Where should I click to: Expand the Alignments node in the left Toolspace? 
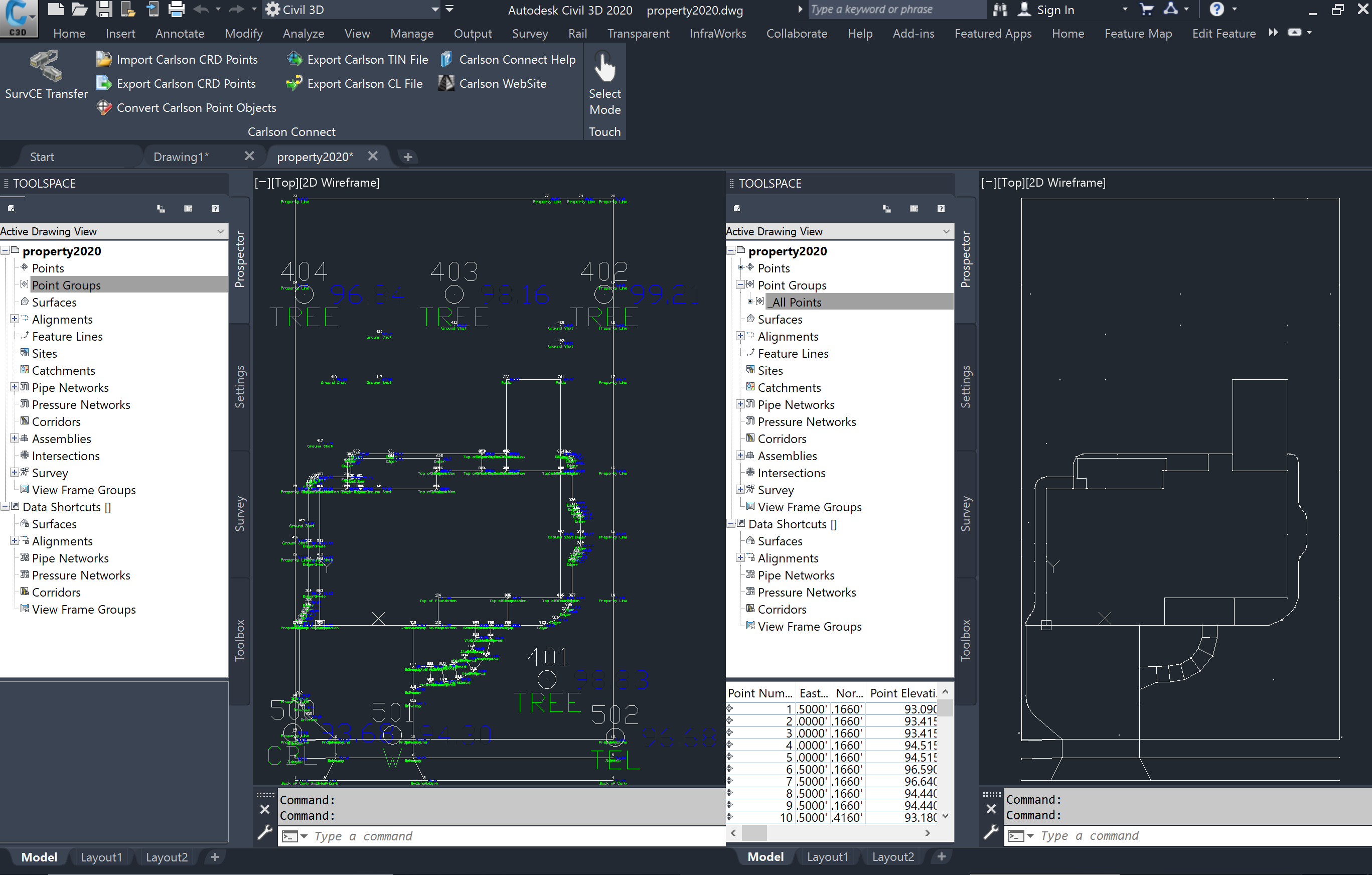14,319
